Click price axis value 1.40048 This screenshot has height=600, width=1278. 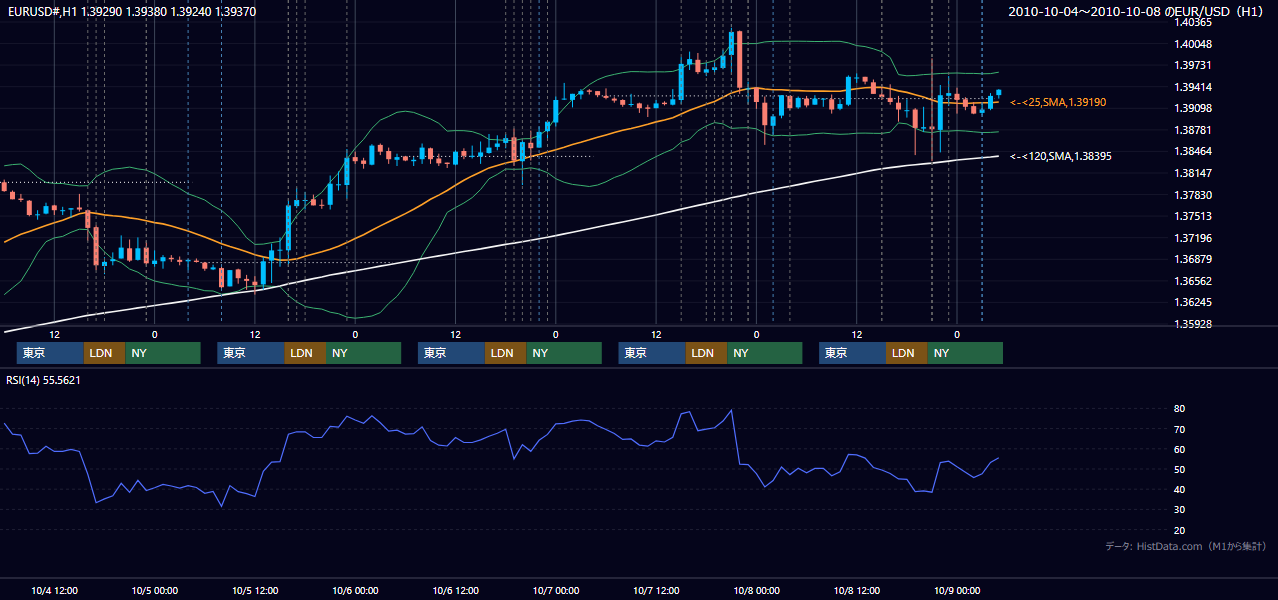(1193, 44)
